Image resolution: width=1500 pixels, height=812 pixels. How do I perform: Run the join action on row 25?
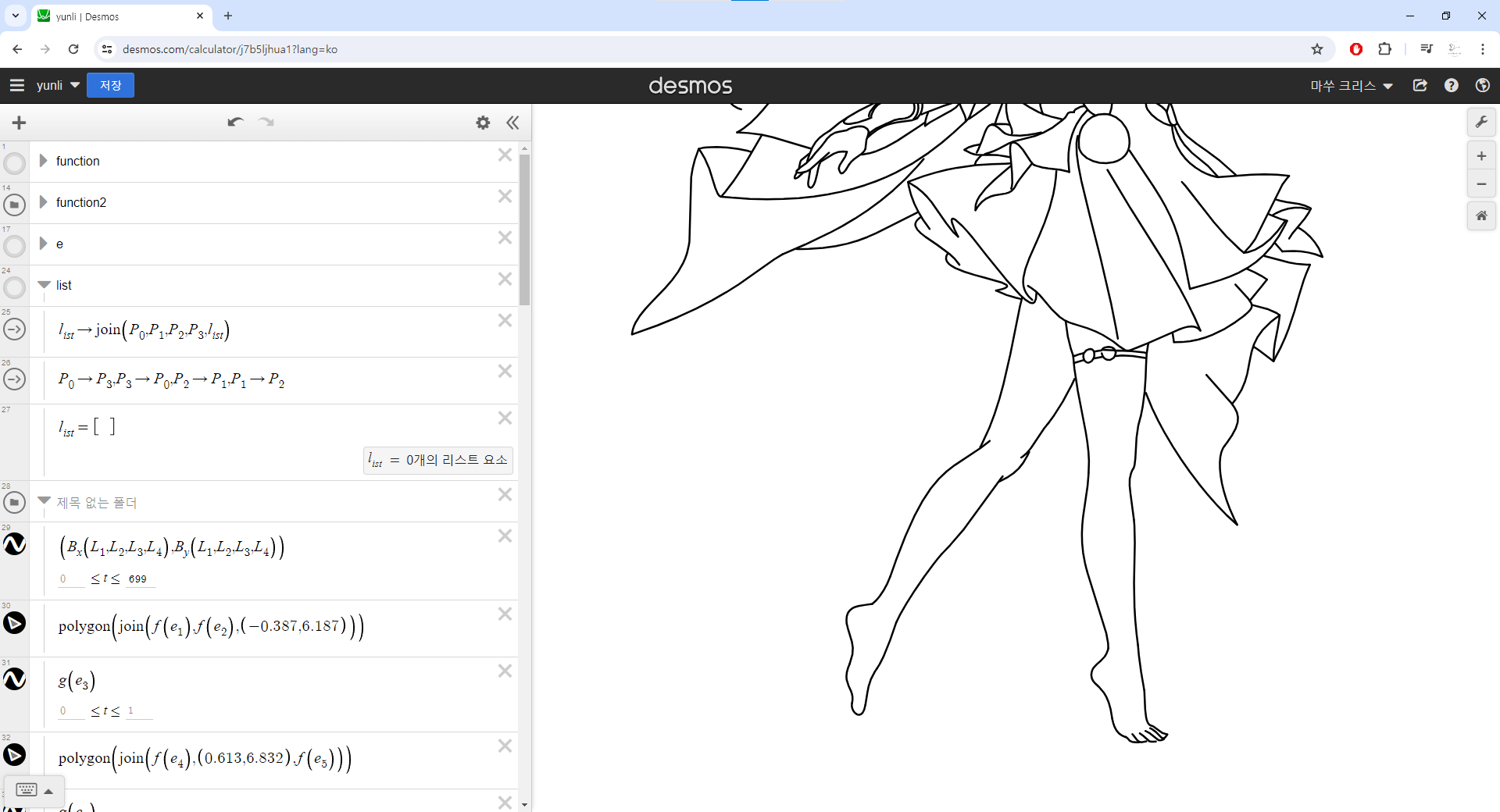coord(14,329)
